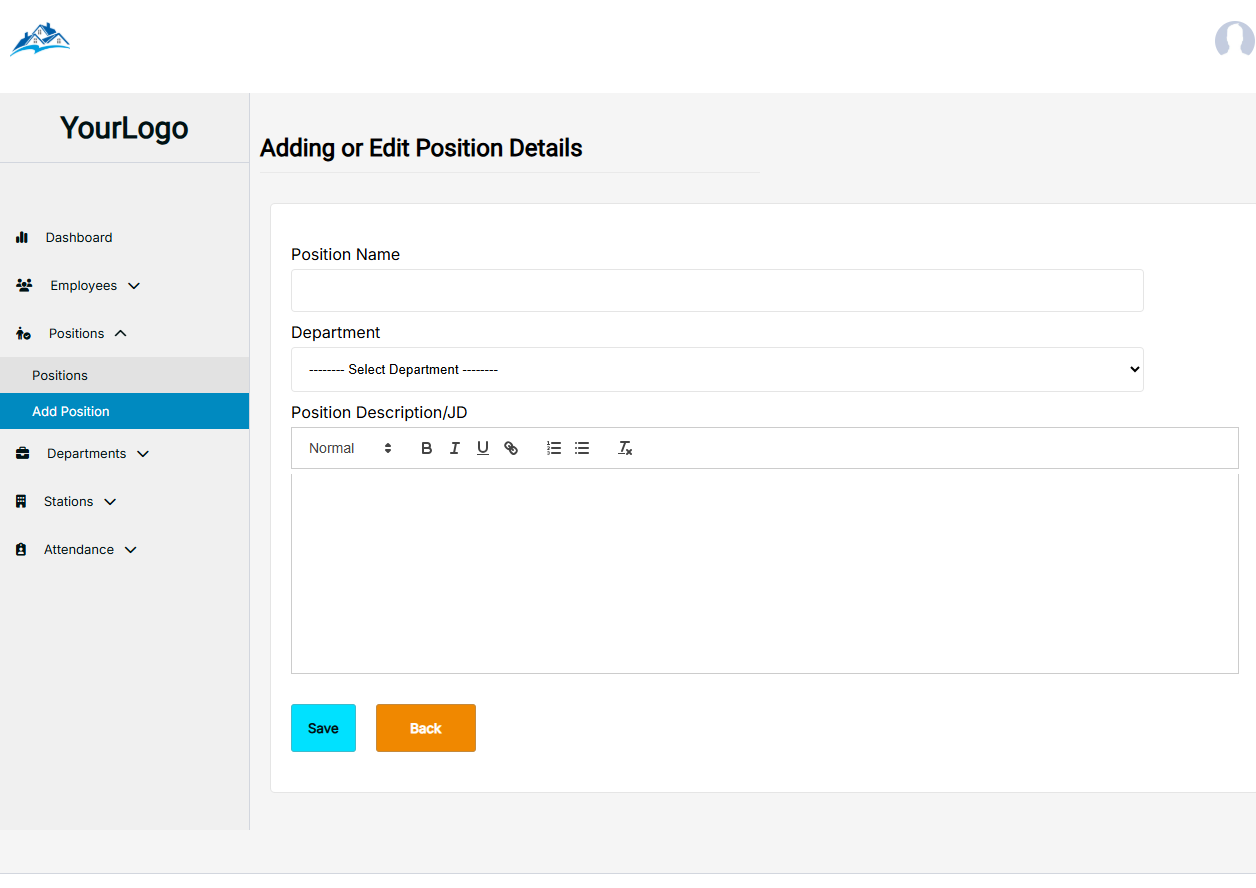Toggle underline formatting in the editor toolbar
The height and width of the screenshot is (888, 1256).
(482, 448)
